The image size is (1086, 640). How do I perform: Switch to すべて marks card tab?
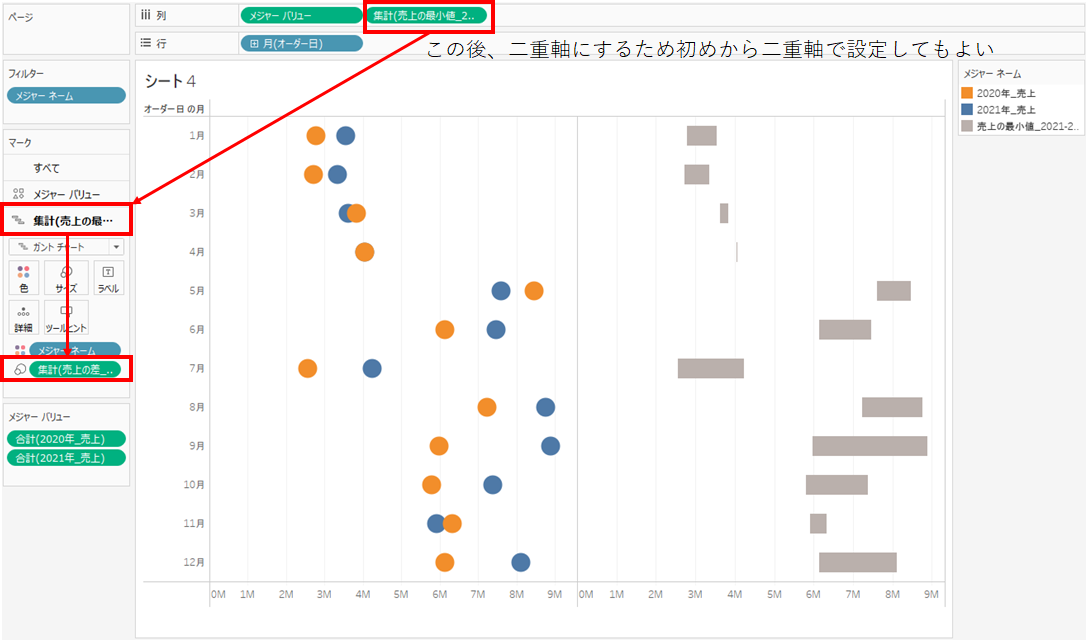[x=66, y=168]
